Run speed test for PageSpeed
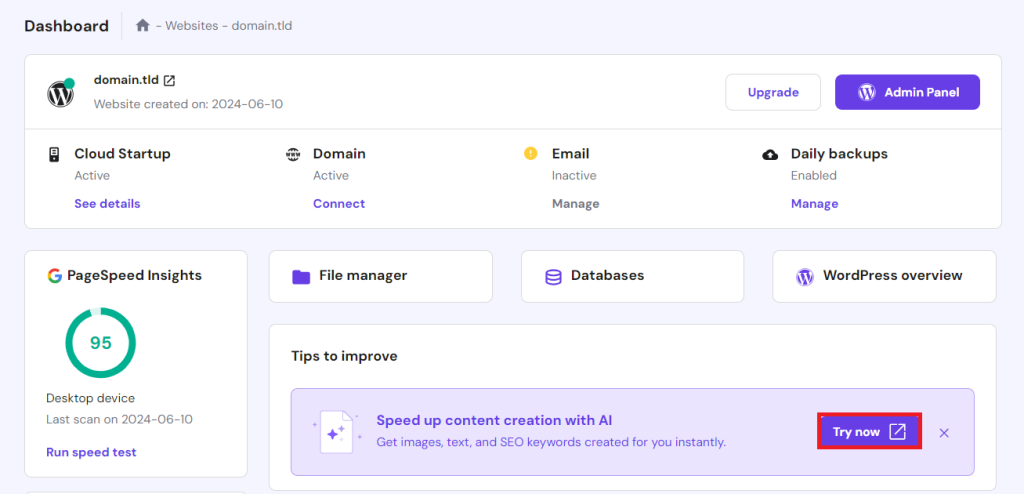The width and height of the screenshot is (1024, 494). click(91, 452)
